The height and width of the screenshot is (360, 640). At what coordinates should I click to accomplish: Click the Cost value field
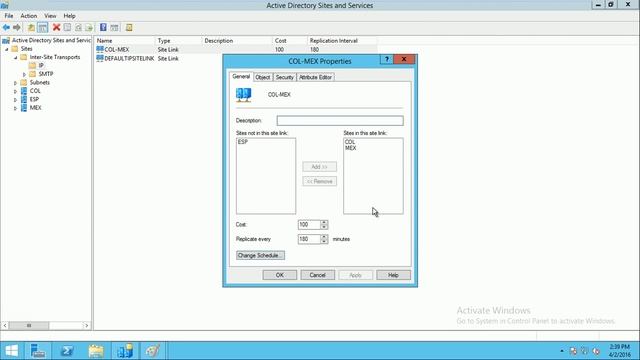pos(309,224)
